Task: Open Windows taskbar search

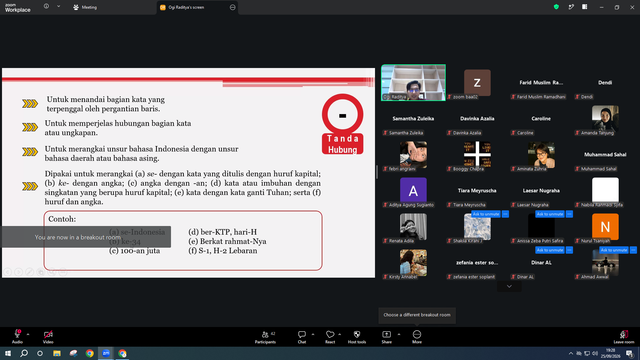Action: [24, 353]
